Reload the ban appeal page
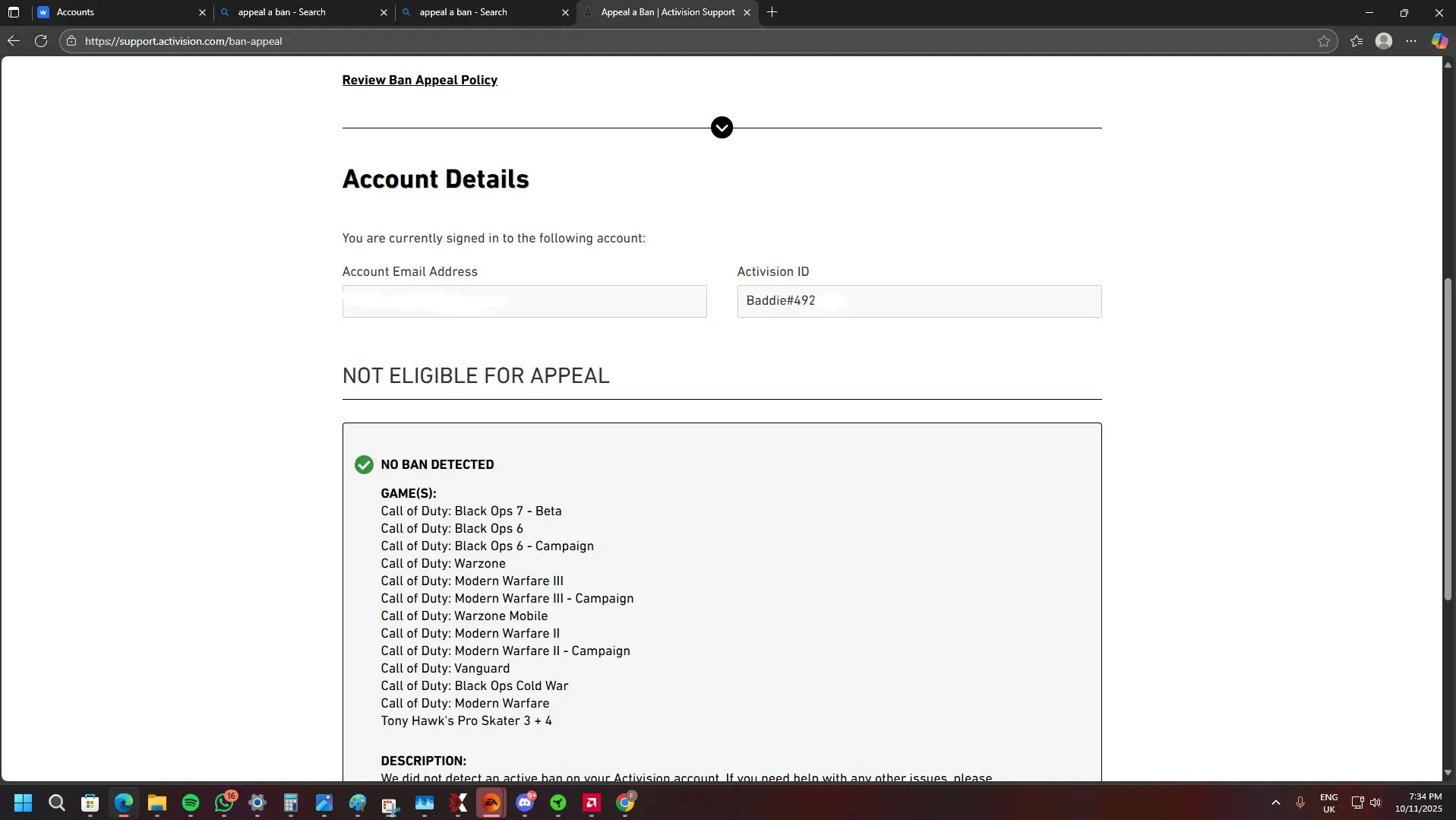The width and height of the screenshot is (1456, 820). click(x=41, y=41)
